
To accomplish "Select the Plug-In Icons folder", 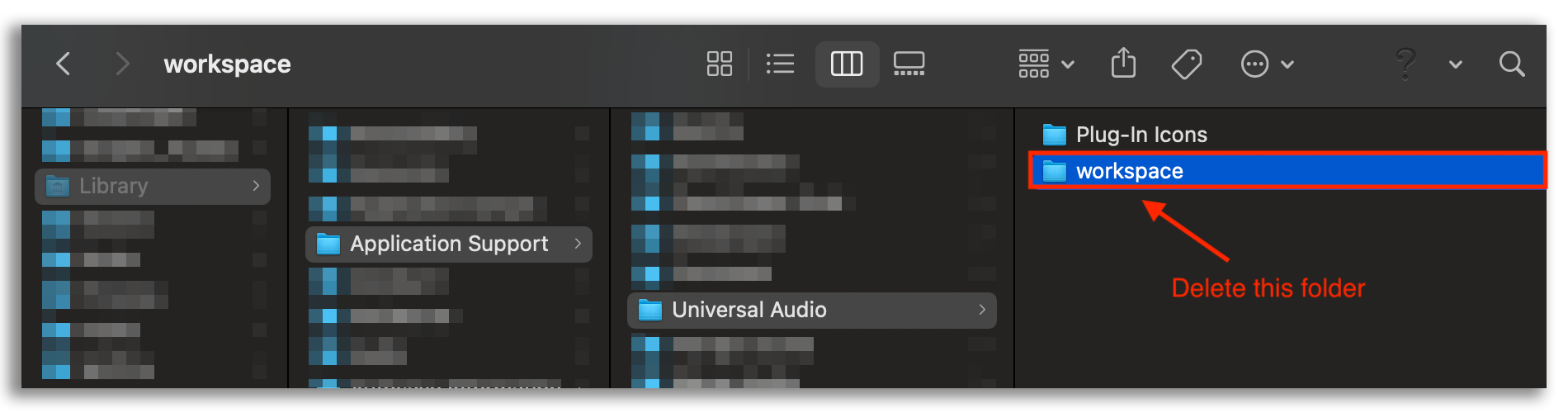I will pos(1124,135).
